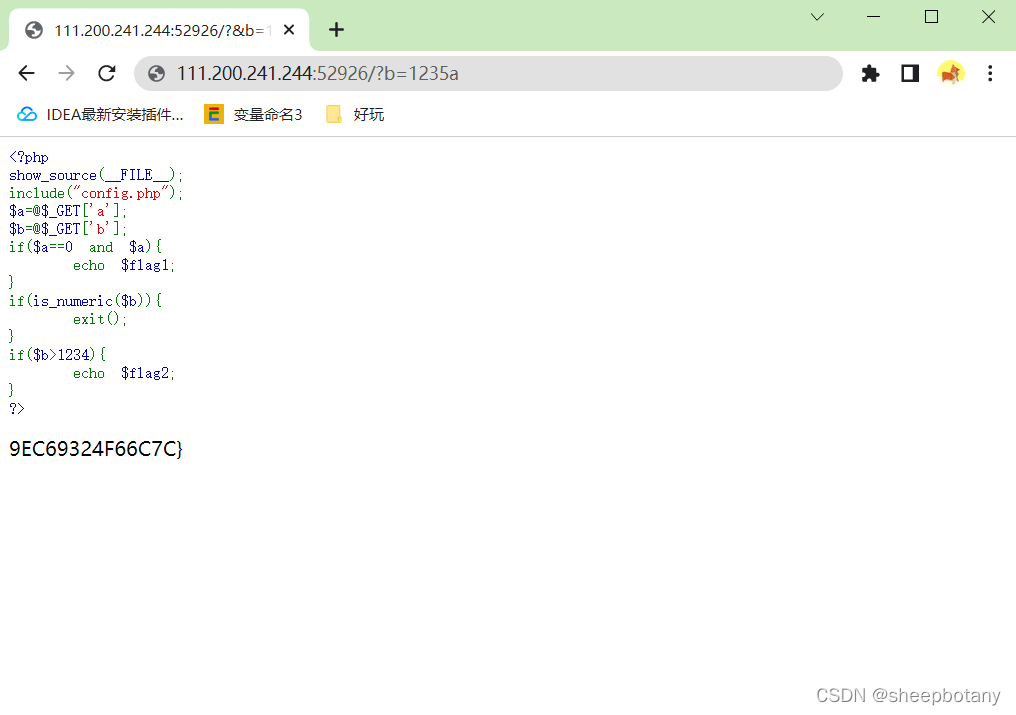
Task: Click the <?php opening tag
Action: coord(29,157)
